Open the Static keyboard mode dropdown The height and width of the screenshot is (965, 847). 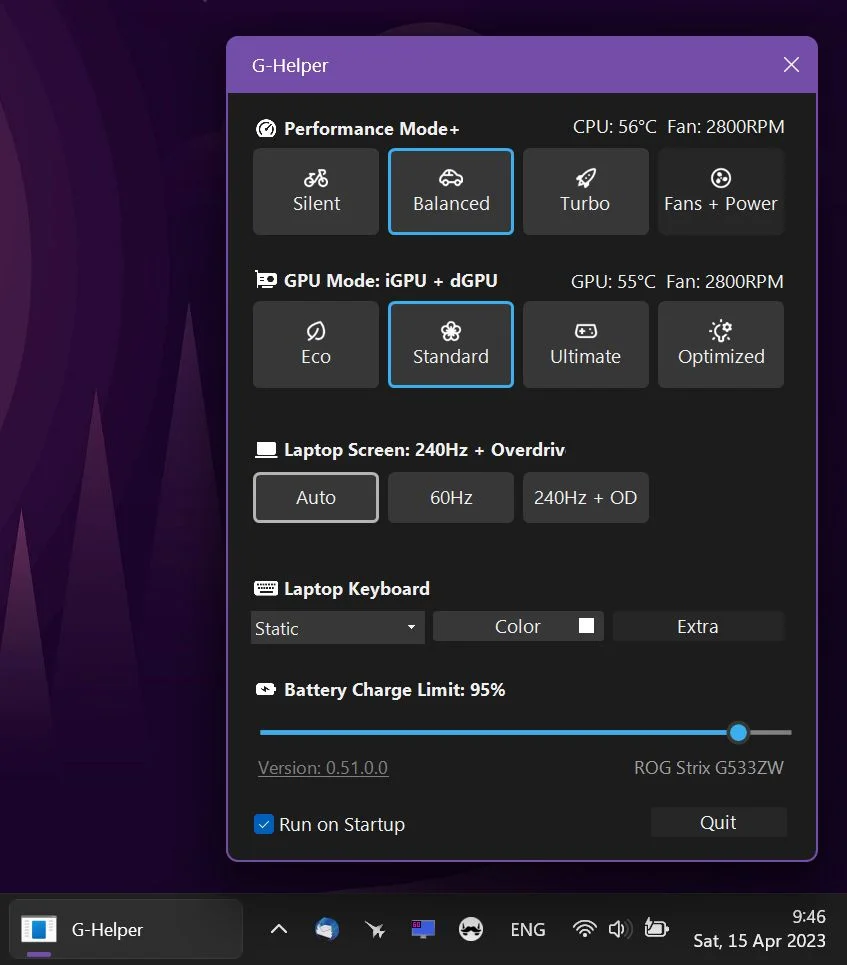tap(337, 628)
